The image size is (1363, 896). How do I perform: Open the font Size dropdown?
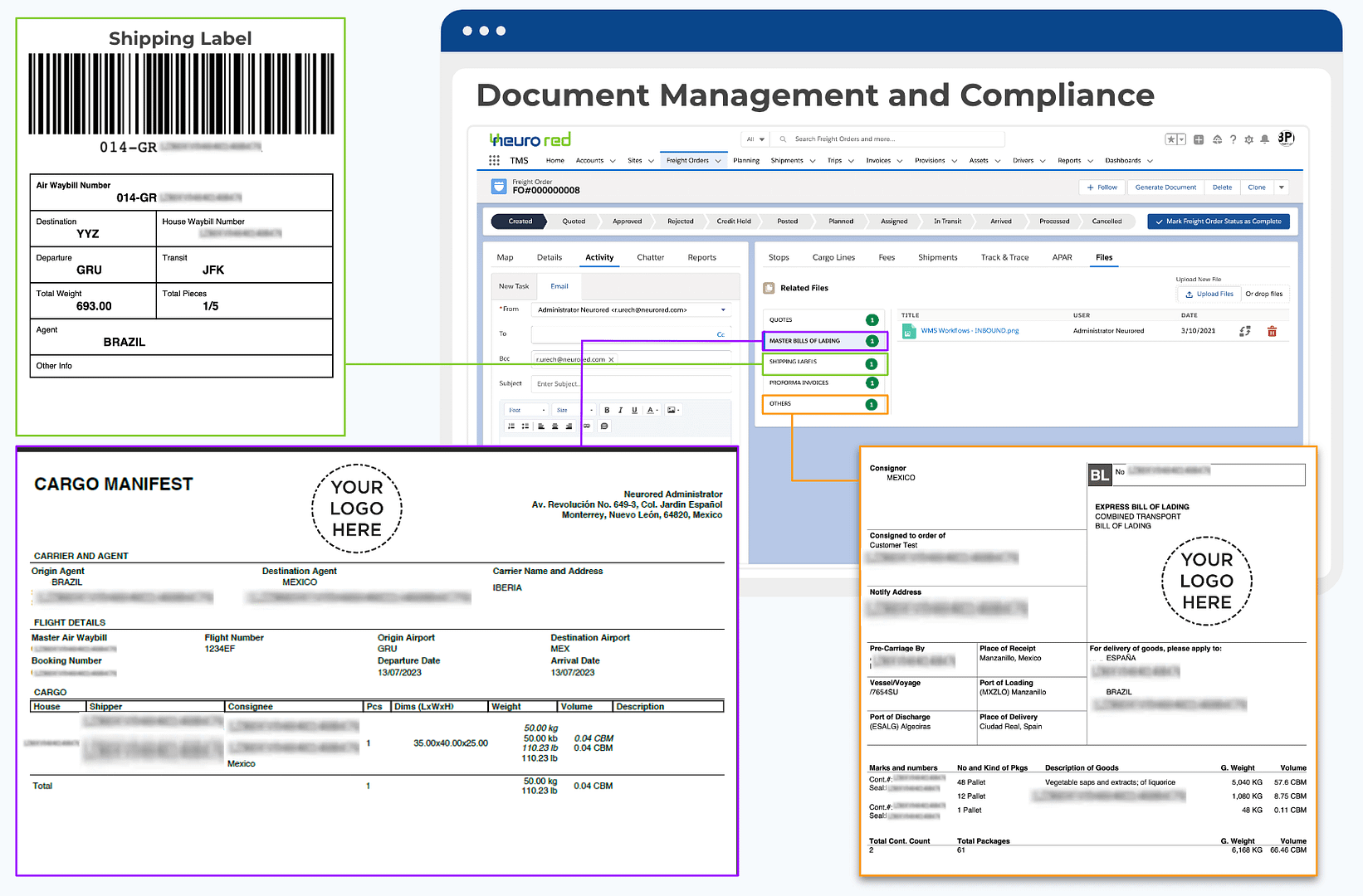tap(574, 410)
